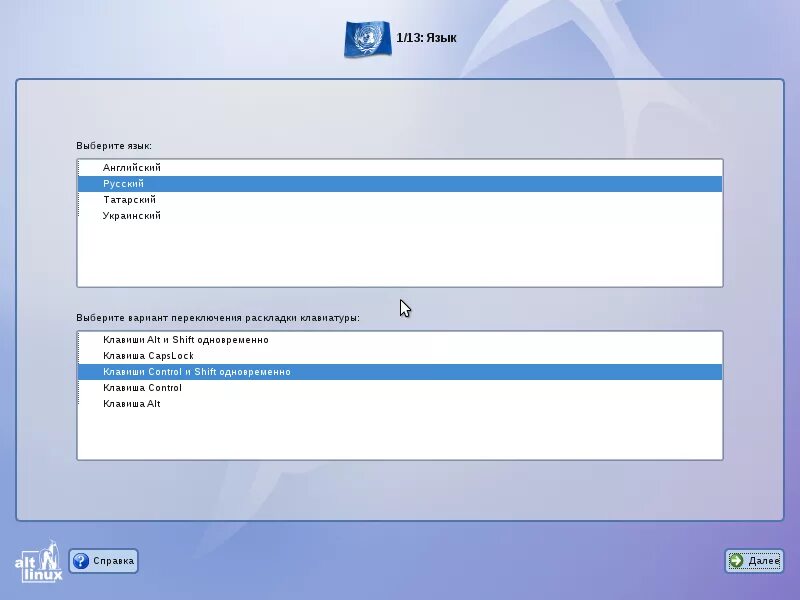Continue with the Далее button
800x600 pixels.
point(754,561)
